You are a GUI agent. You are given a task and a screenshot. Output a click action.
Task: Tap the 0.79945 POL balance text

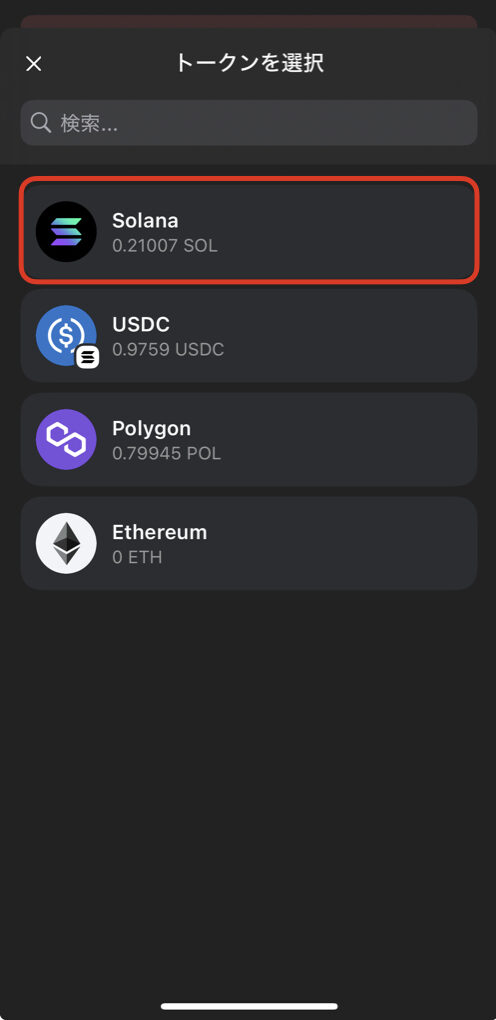(167, 453)
